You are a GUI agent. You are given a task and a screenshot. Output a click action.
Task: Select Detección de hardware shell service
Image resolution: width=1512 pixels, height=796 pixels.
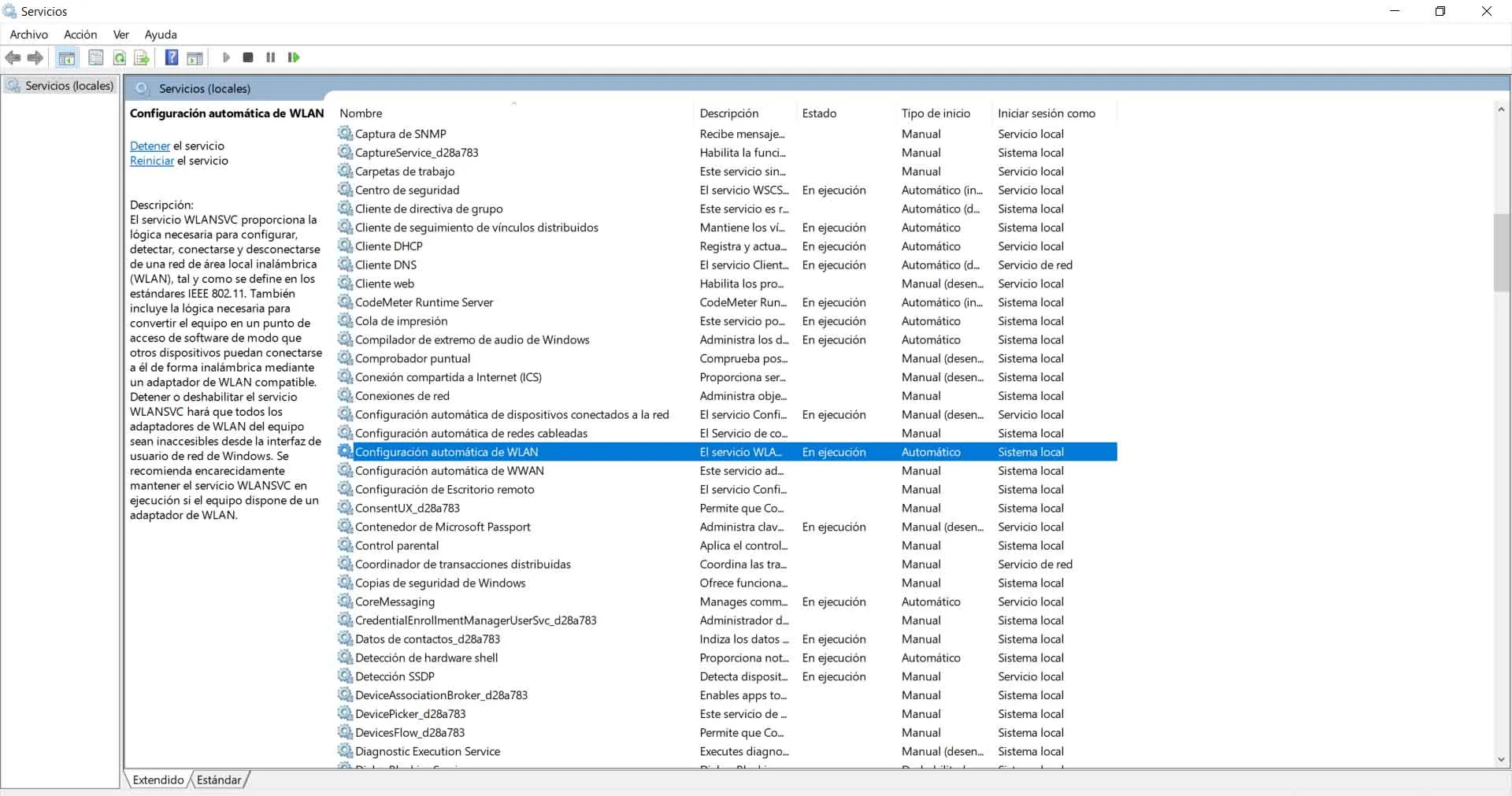(x=726, y=657)
